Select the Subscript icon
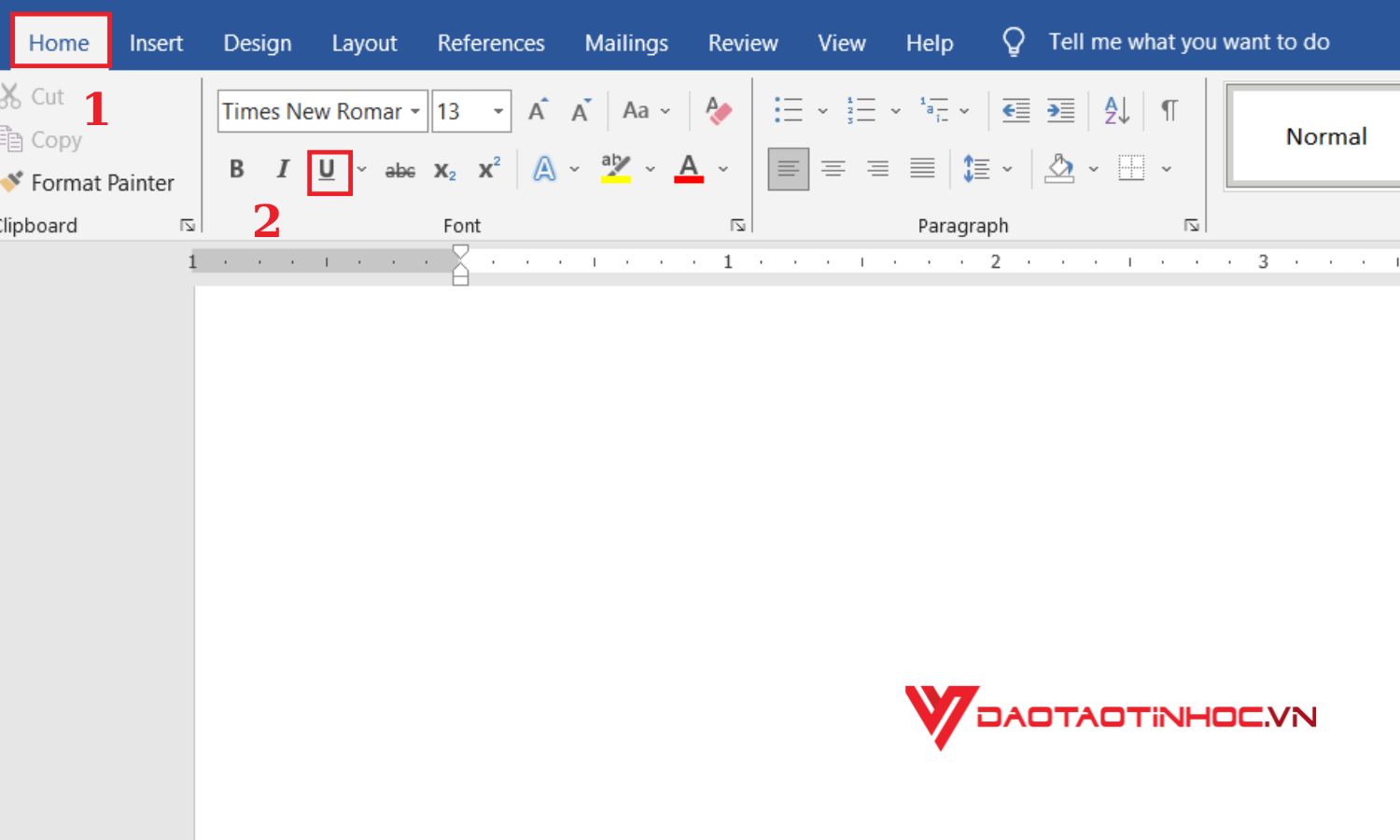The width and height of the screenshot is (1400, 840). coord(444,169)
